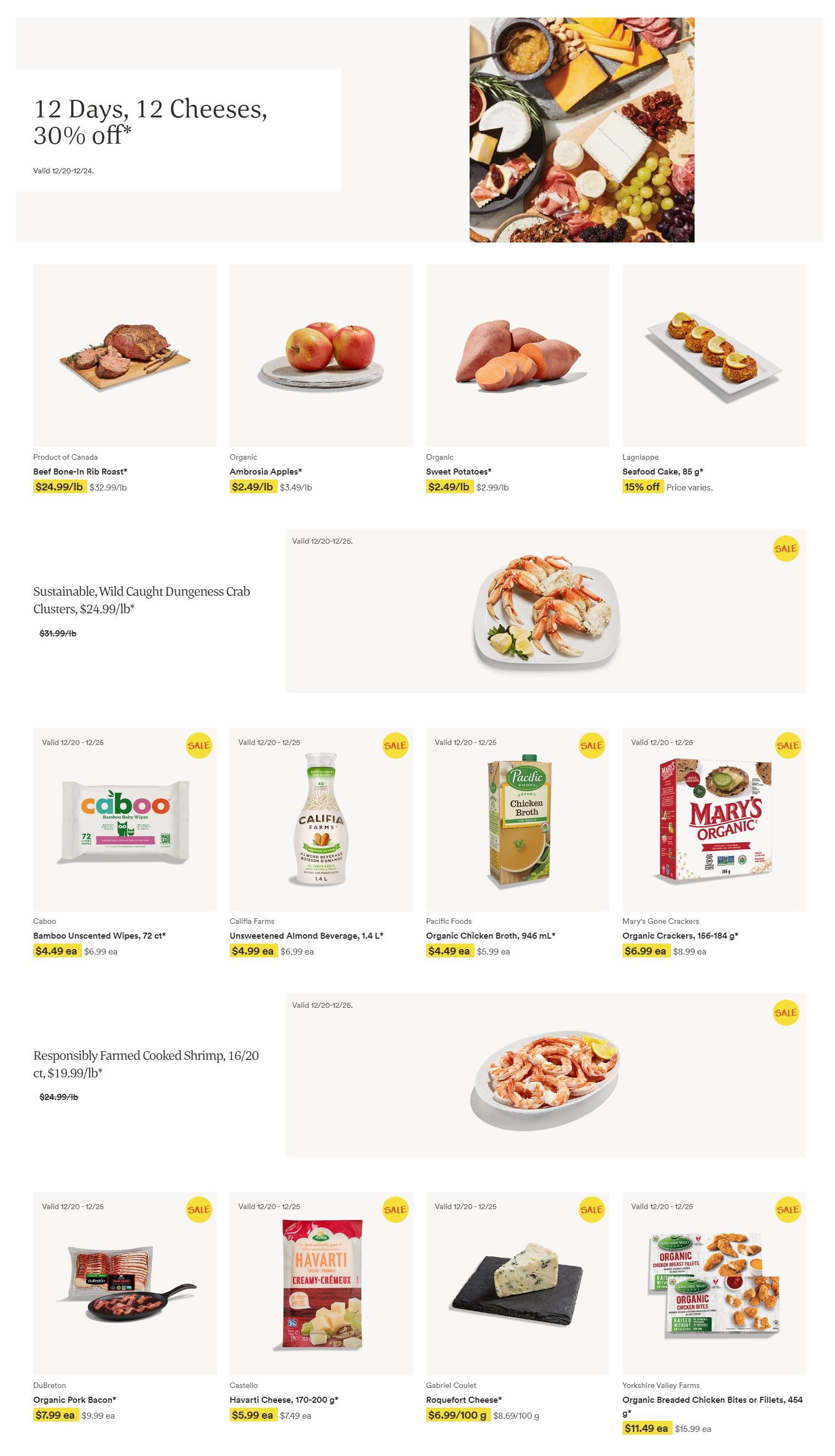
Task: Click the SALE badge on Roquefort cheese card
Action: point(591,1210)
